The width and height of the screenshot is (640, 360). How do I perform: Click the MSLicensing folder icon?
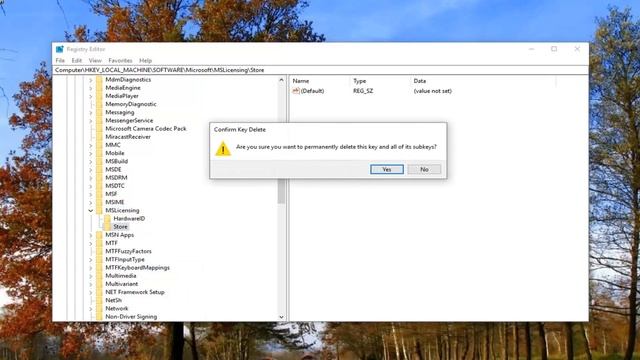99,210
